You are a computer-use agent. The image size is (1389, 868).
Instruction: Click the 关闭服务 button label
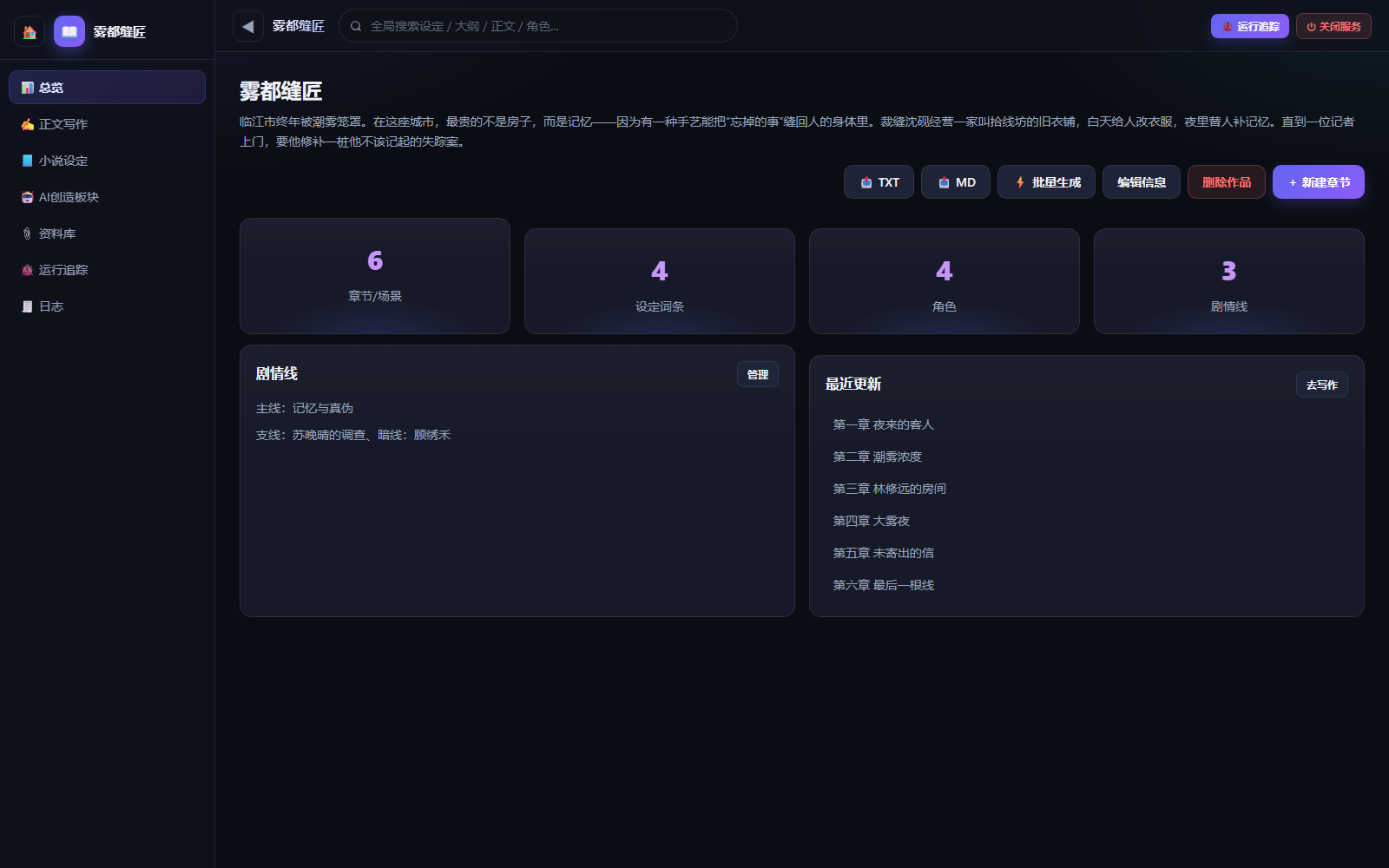point(1340,27)
